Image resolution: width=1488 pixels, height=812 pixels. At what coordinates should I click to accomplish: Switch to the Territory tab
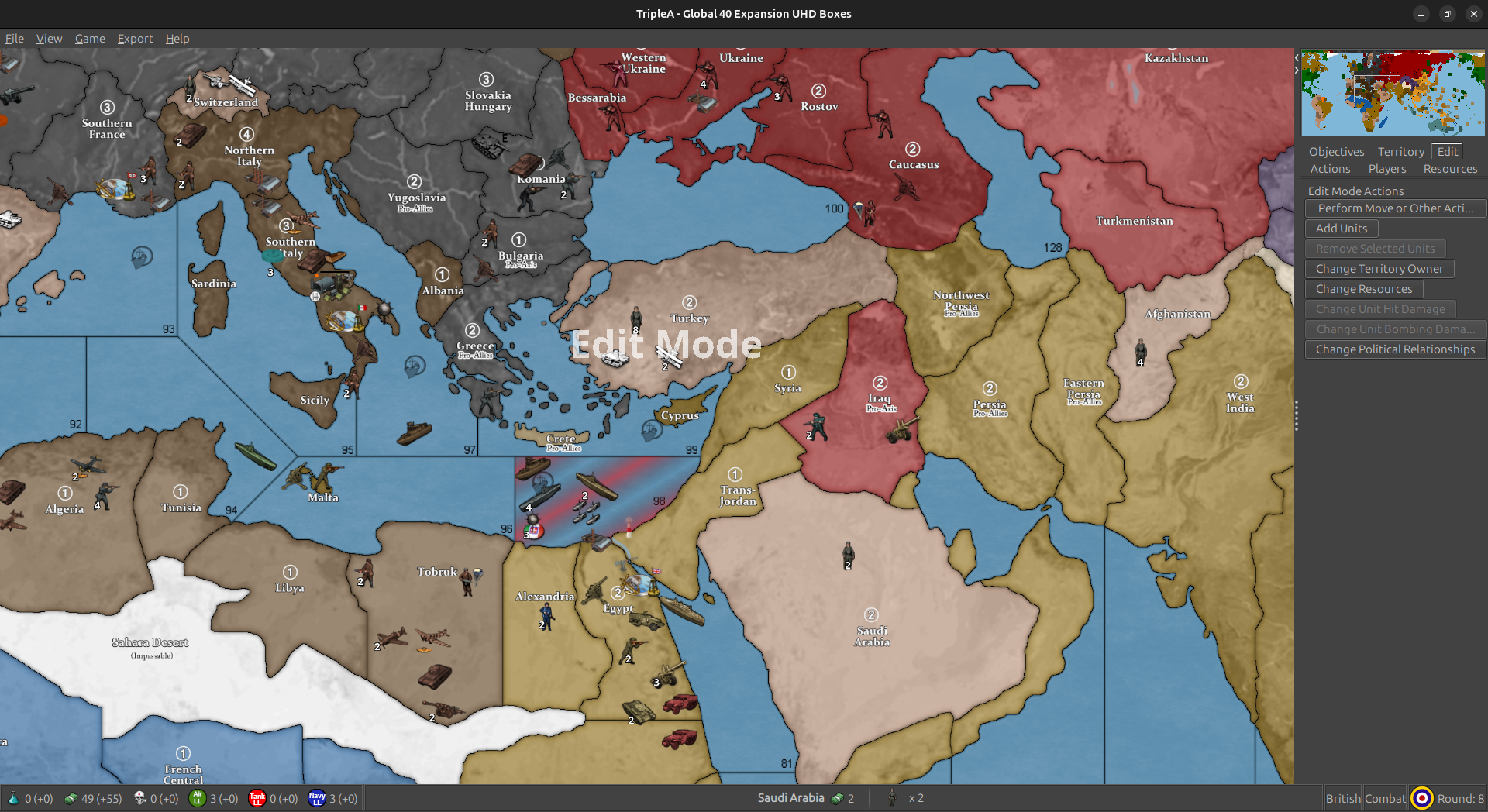coord(1400,152)
